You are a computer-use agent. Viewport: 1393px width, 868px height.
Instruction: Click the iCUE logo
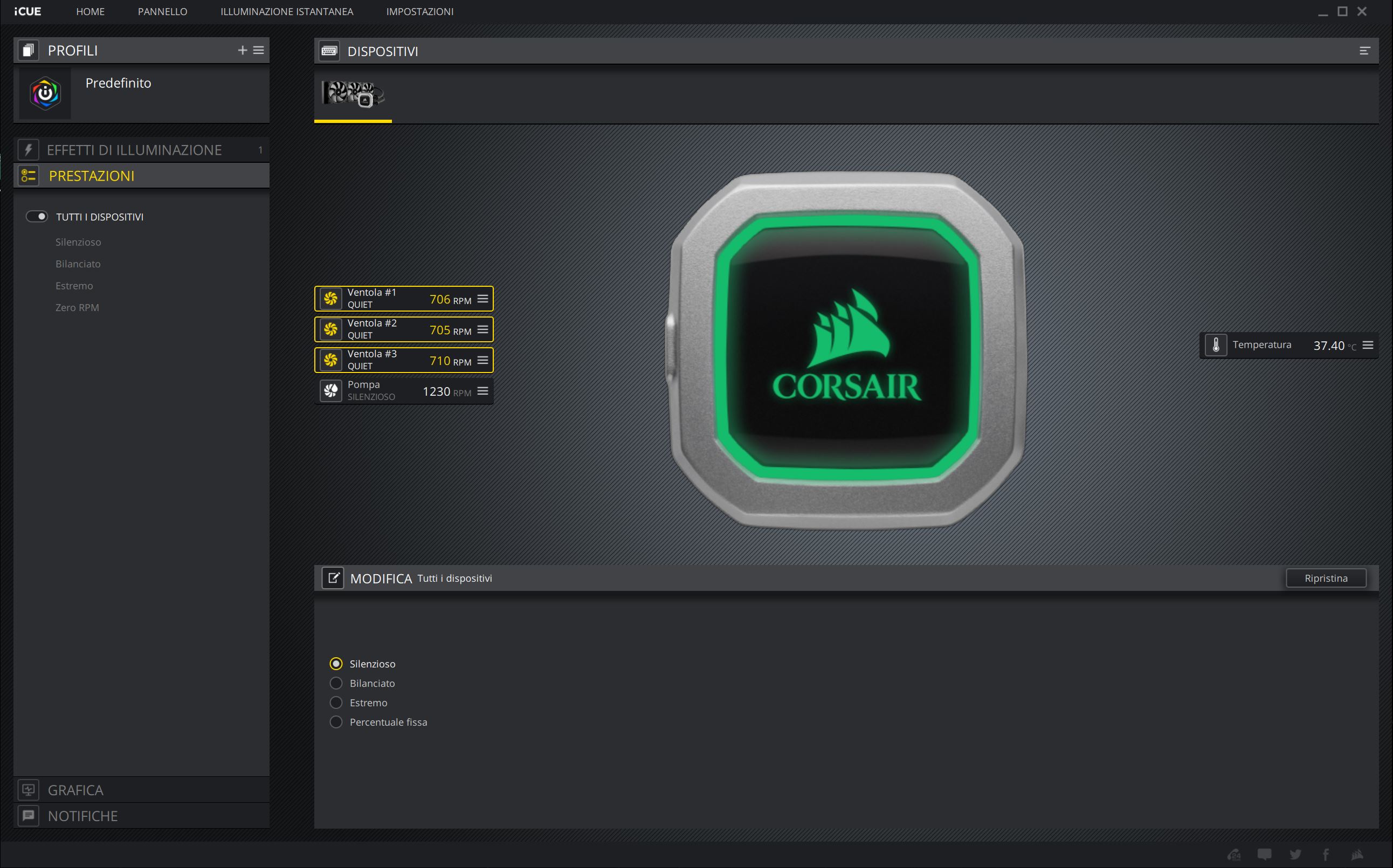[x=27, y=11]
